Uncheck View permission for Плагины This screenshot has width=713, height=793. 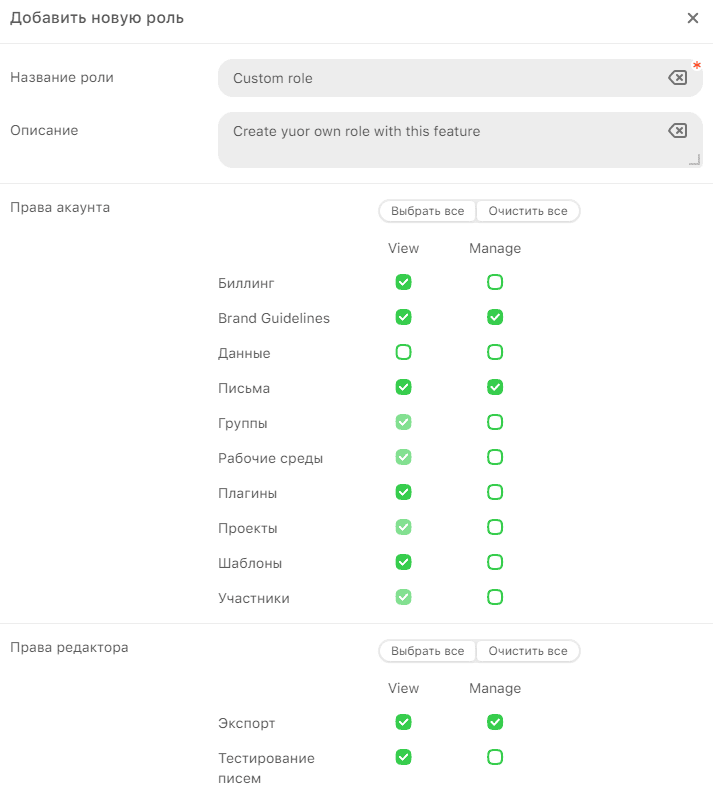pos(403,493)
